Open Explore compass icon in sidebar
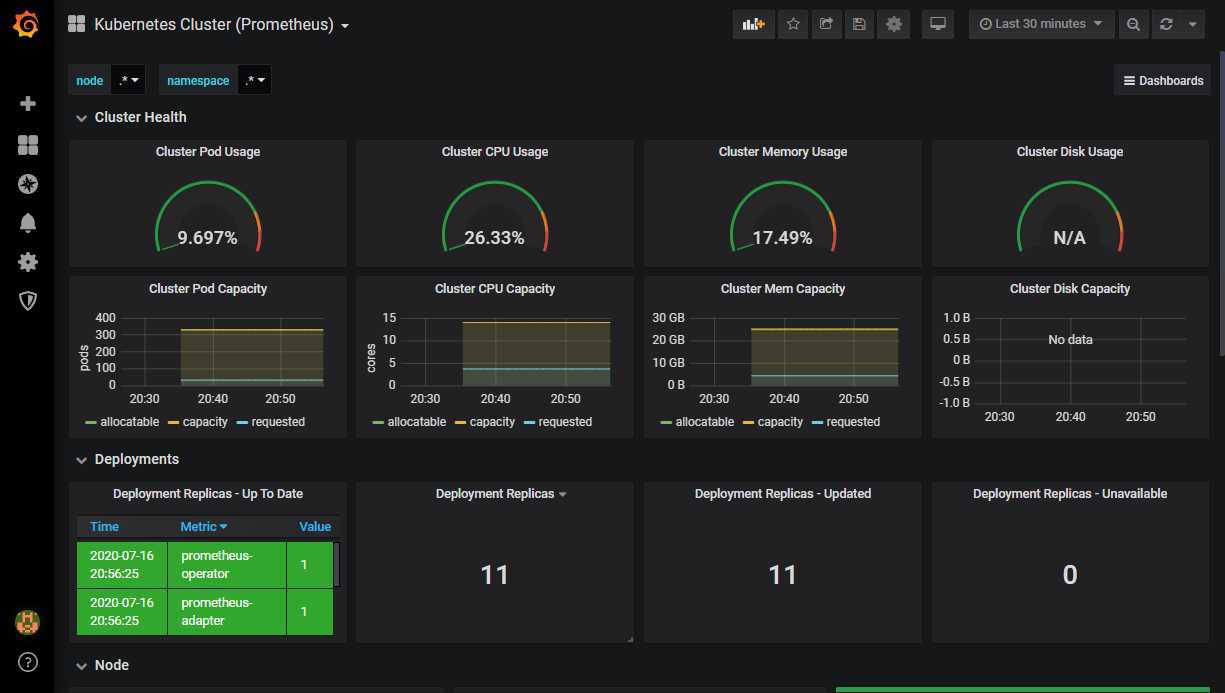The height and width of the screenshot is (693, 1225). pos(28,184)
